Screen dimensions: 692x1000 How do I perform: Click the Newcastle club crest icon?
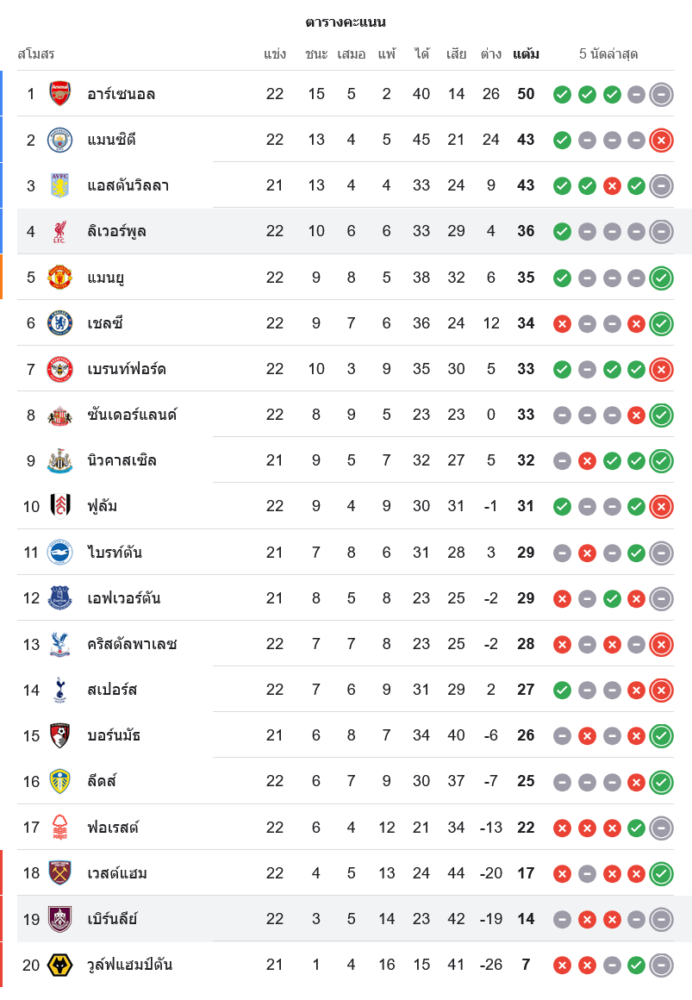point(60,461)
